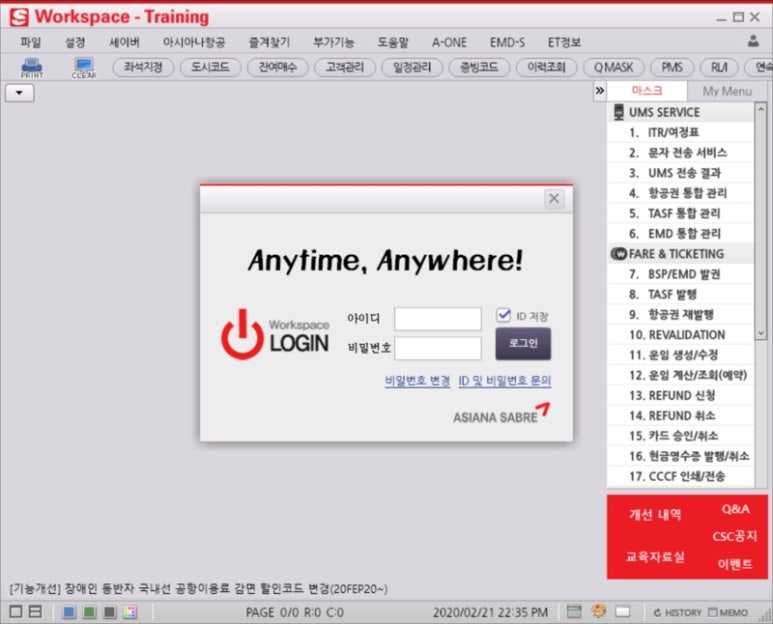Click the PMS toolbar button
The height and width of the screenshot is (624, 773).
click(672, 68)
